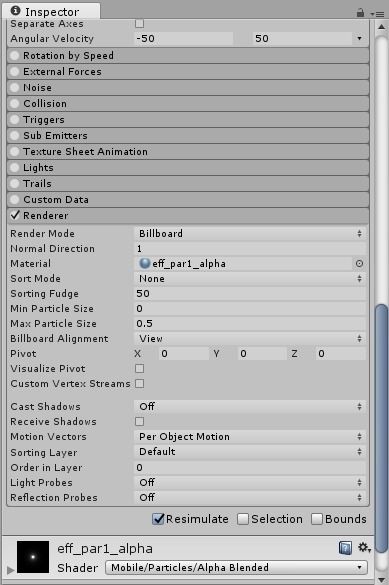Click the Max Particle Size field
Viewport: 389px width, 585px height.
250,323
